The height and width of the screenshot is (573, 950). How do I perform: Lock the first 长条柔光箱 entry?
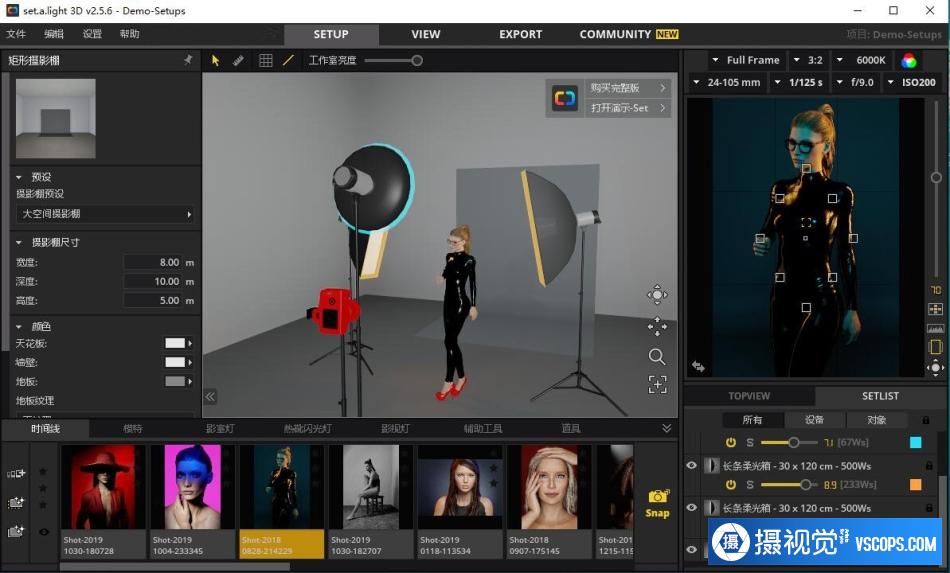(x=929, y=466)
